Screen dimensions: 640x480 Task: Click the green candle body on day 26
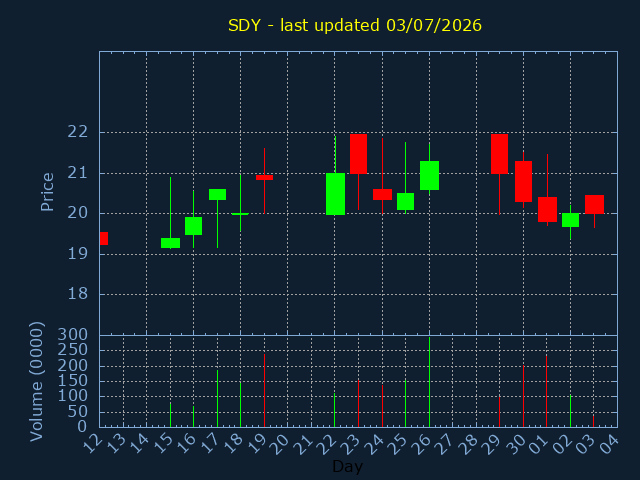click(x=429, y=176)
